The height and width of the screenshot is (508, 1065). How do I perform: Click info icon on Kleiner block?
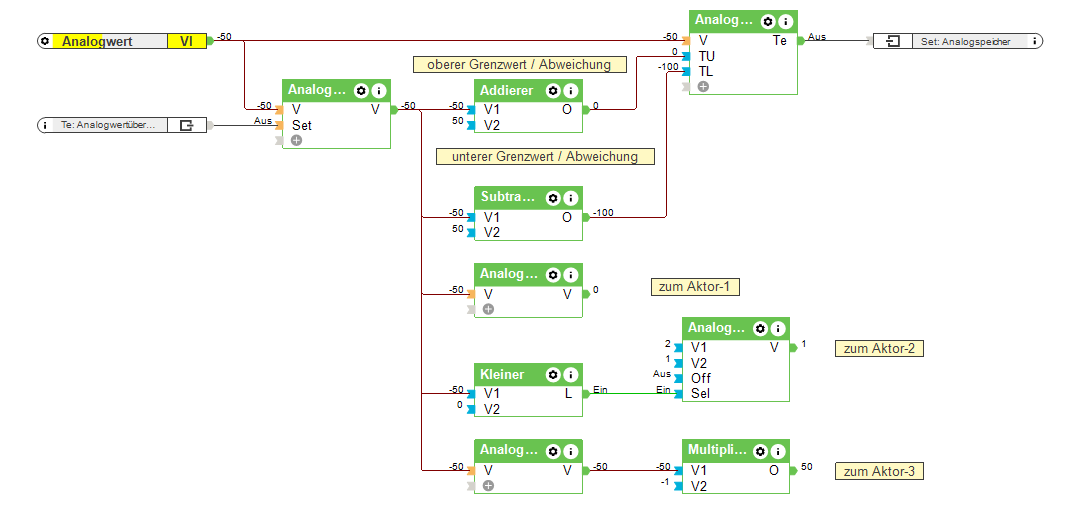571,374
